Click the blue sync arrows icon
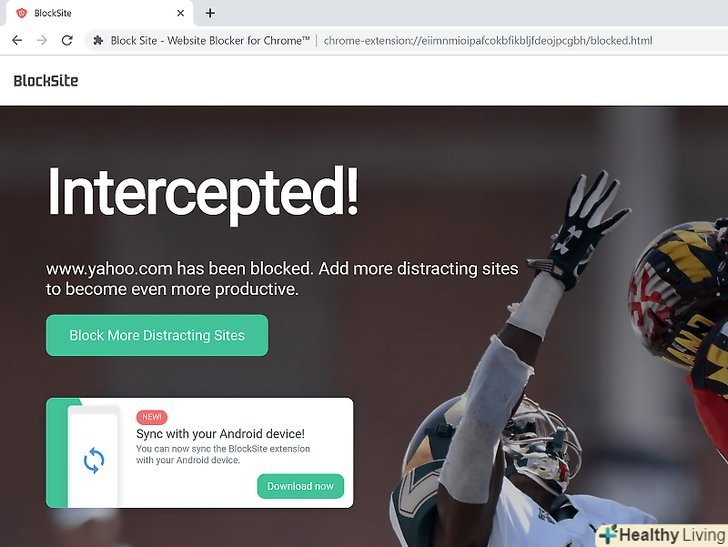 pos(94,461)
